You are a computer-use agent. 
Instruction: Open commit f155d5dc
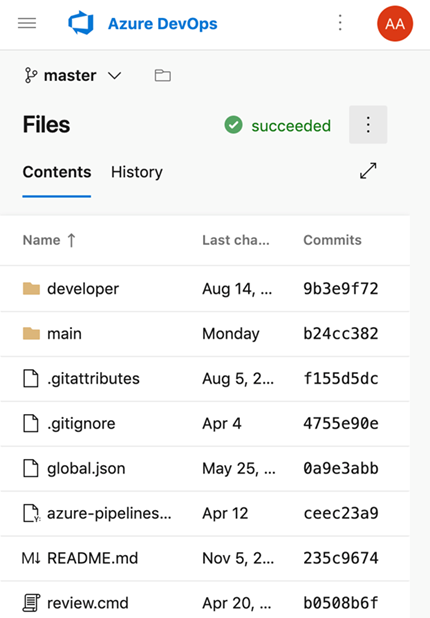341,379
